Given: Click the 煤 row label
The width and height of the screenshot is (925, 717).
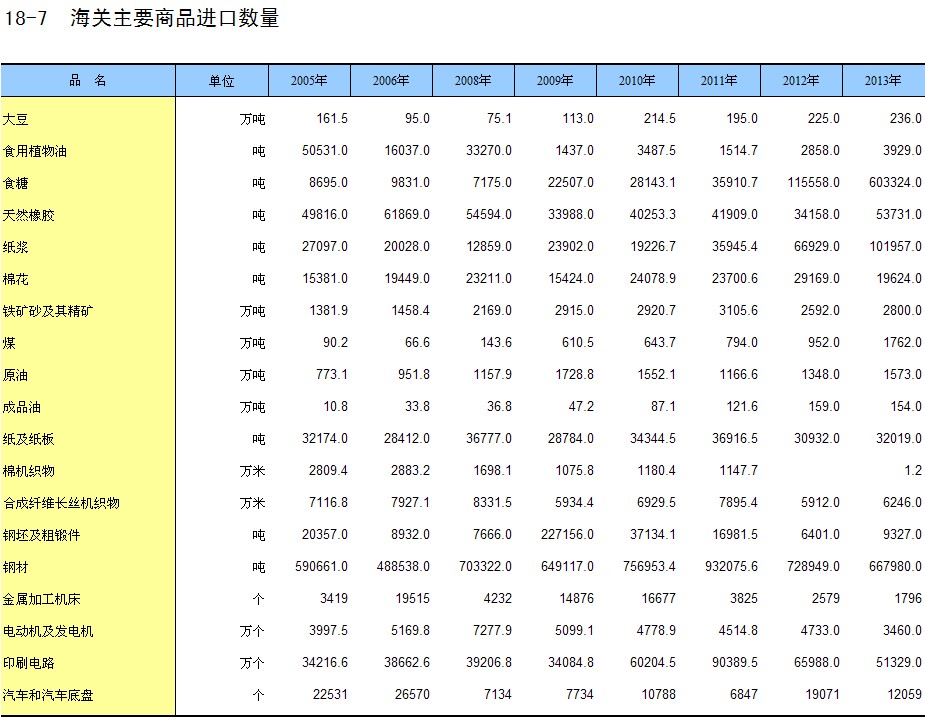Looking at the screenshot, I should 9,343.
